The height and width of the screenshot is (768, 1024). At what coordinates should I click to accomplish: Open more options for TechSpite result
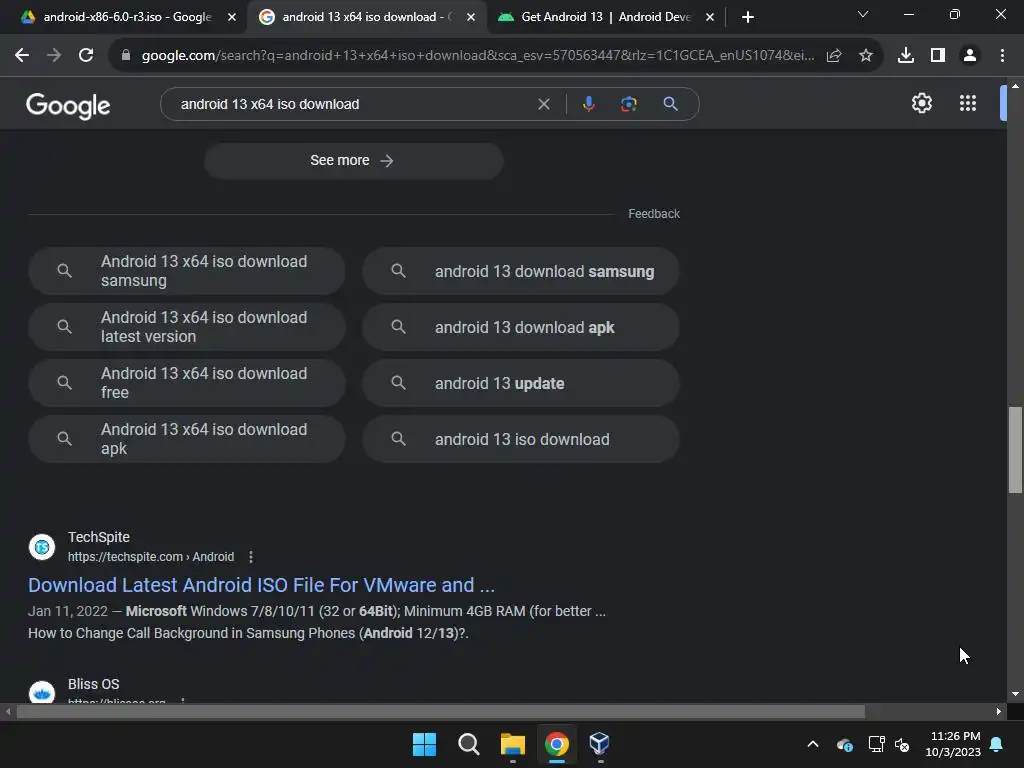click(251, 557)
